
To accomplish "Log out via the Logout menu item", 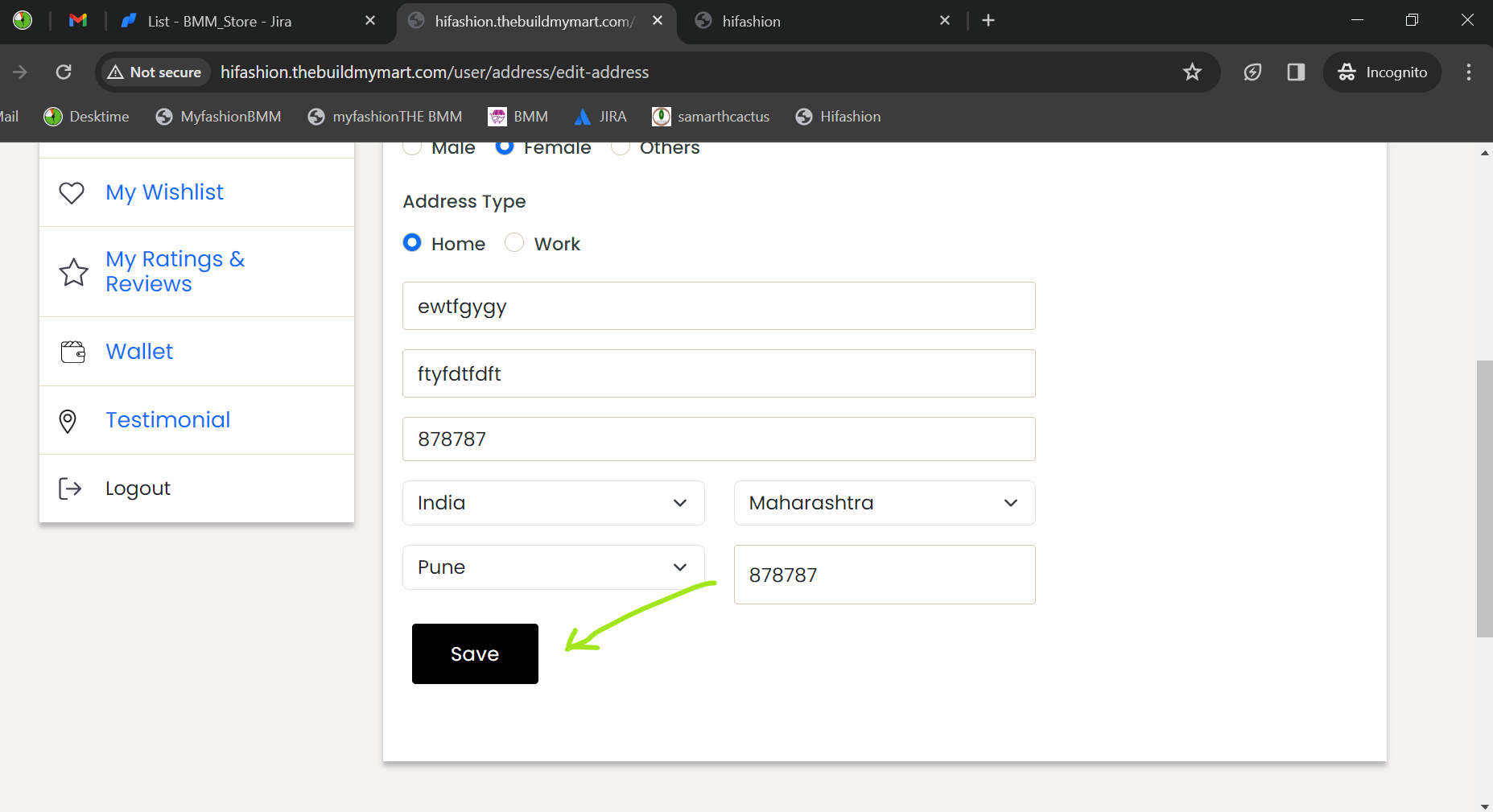I will (138, 488).
